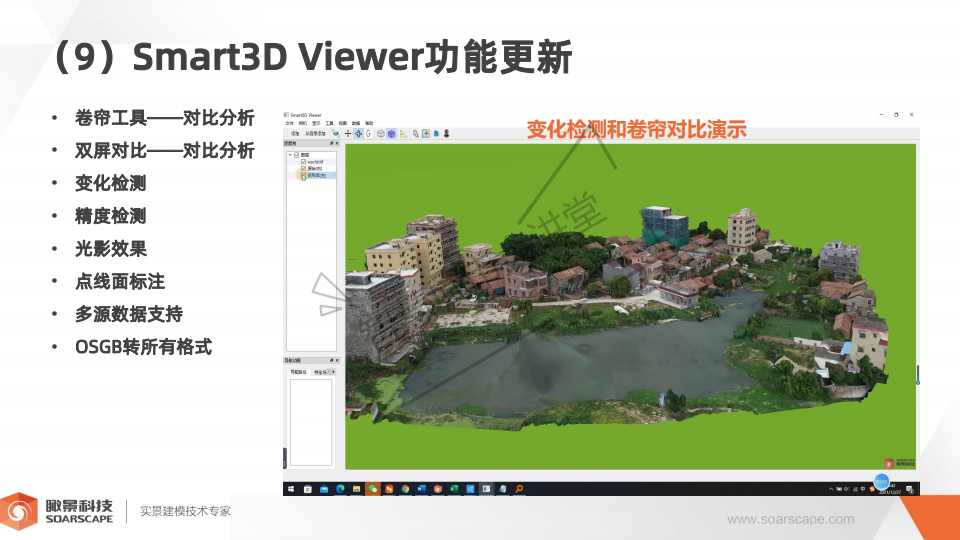Image resolution: width=960 pixels, height=540 pixels.
Task: Toggle the highlighted third layer checkbox
Action: tap(303, 175)
